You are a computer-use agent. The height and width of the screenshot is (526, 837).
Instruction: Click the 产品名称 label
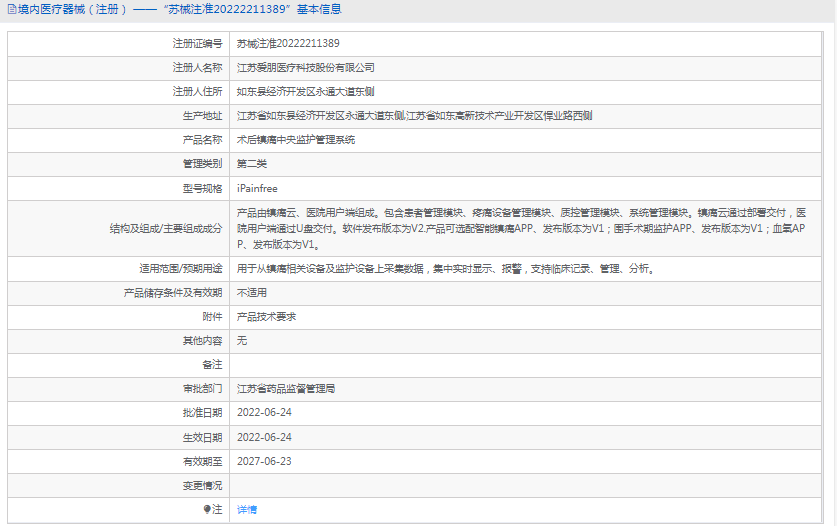tap(202, 140)
